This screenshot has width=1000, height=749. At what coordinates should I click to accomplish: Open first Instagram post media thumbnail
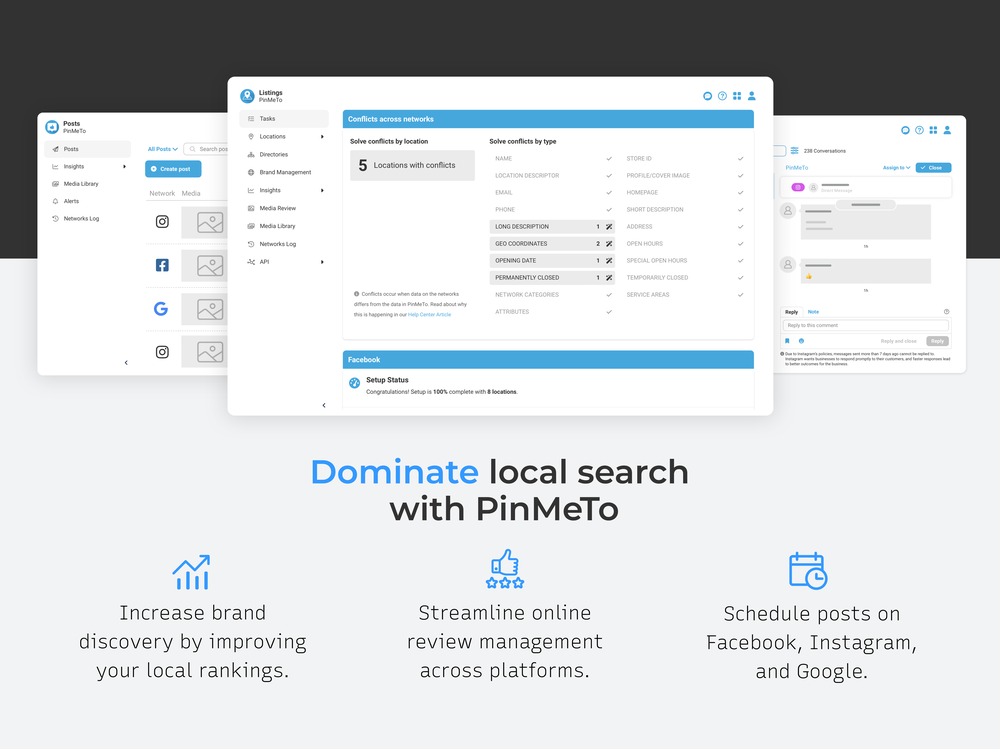205,223
